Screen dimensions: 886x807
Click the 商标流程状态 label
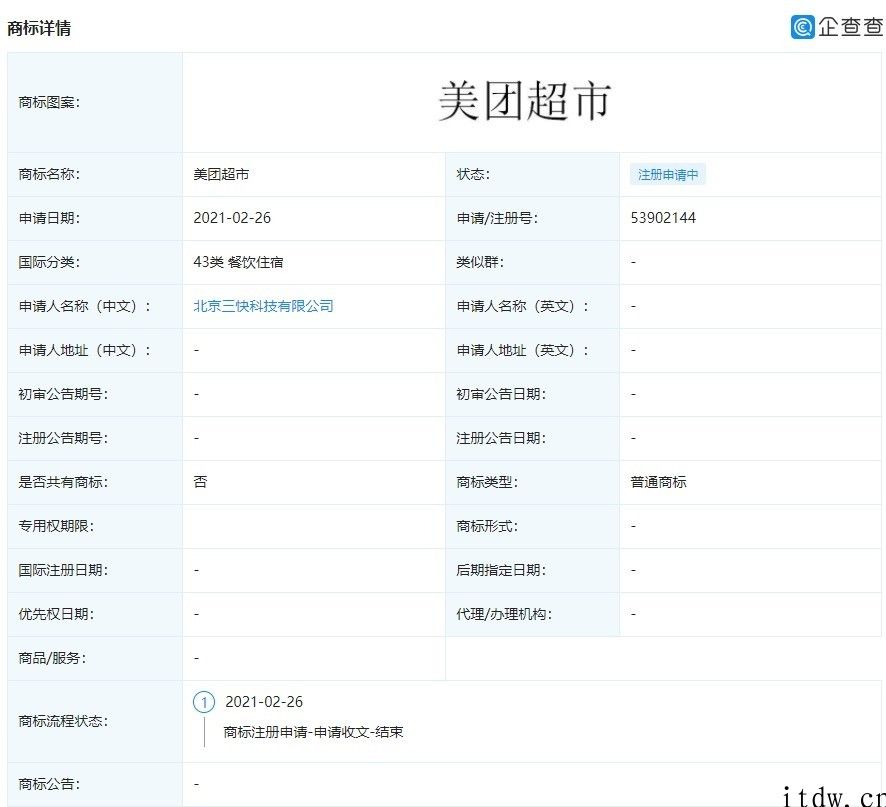tap(63, 722)
